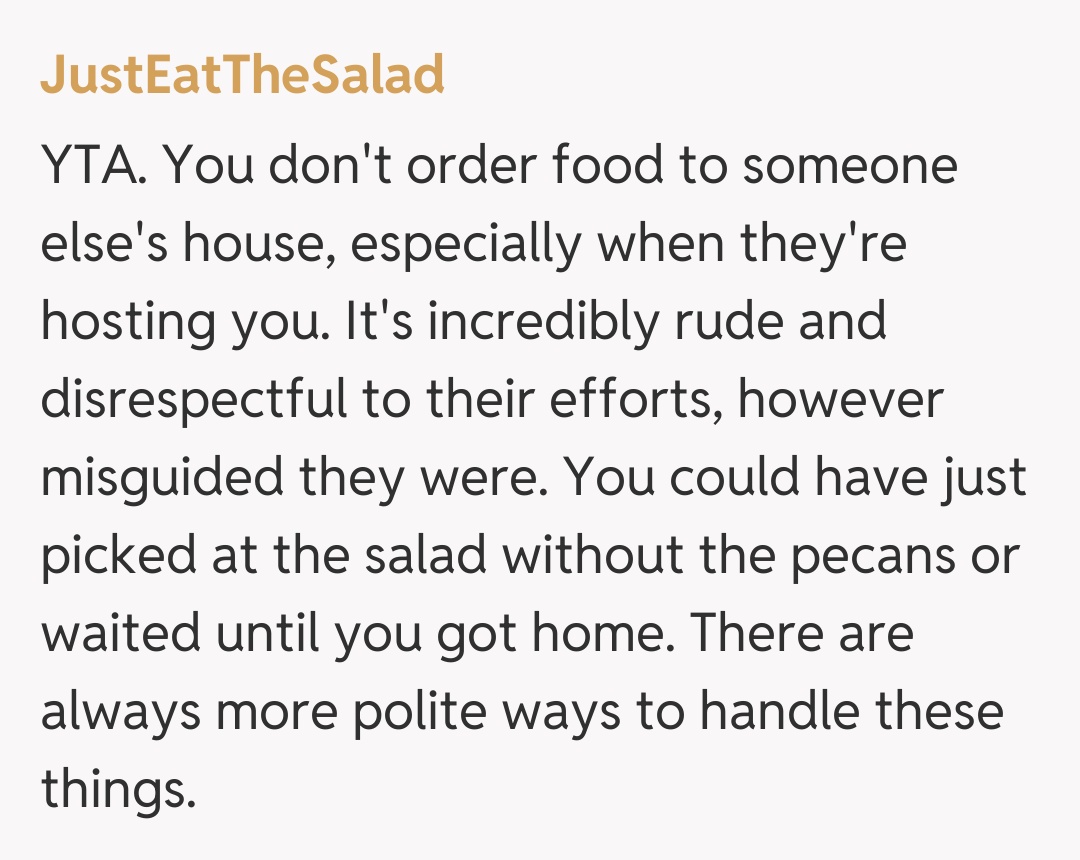Select the word "disrespectful" in the comment
Viewport: 1080px width, 860px height.
tap(195, 400)
